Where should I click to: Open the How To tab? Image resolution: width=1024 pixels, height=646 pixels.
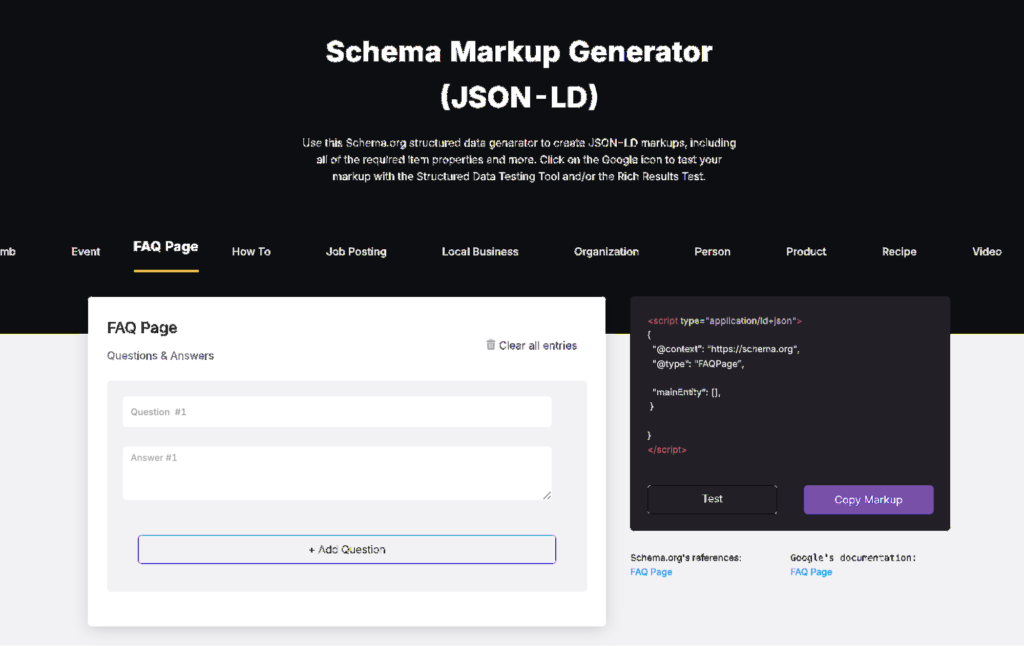(x=251, y=251)
